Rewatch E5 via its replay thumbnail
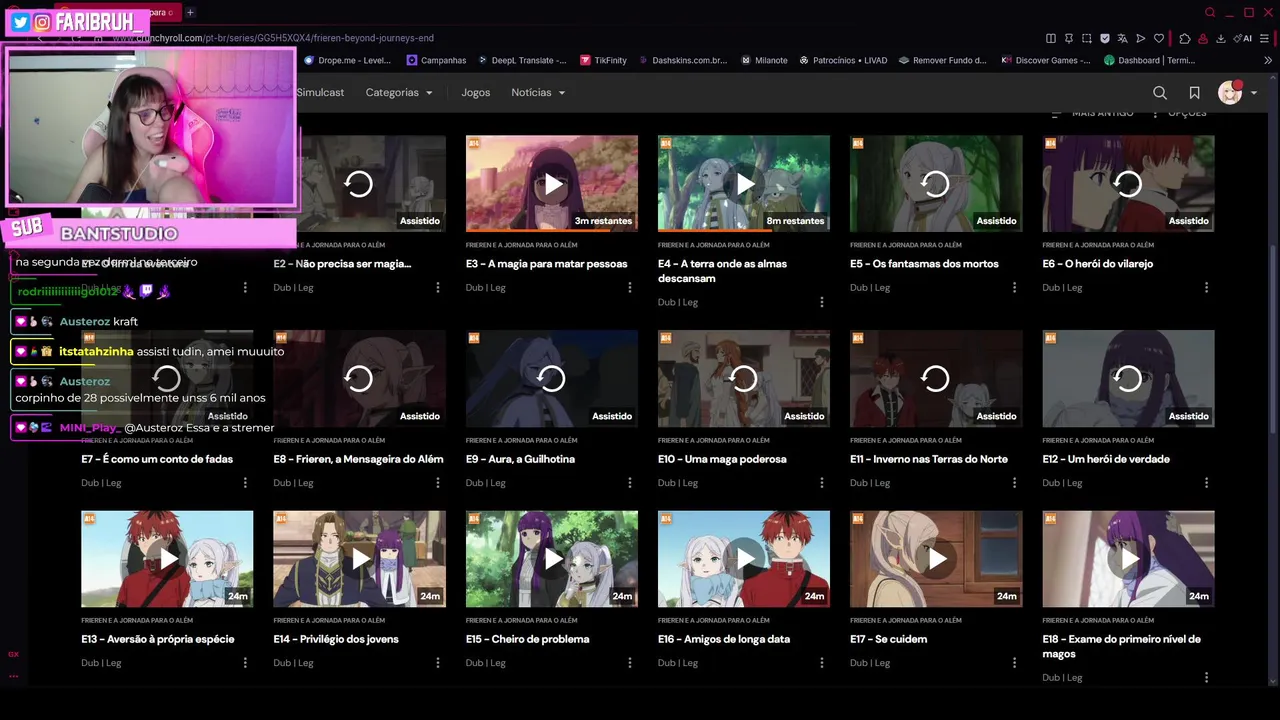Viewport: 1280px width, 720px height. [x=936, y=184]
